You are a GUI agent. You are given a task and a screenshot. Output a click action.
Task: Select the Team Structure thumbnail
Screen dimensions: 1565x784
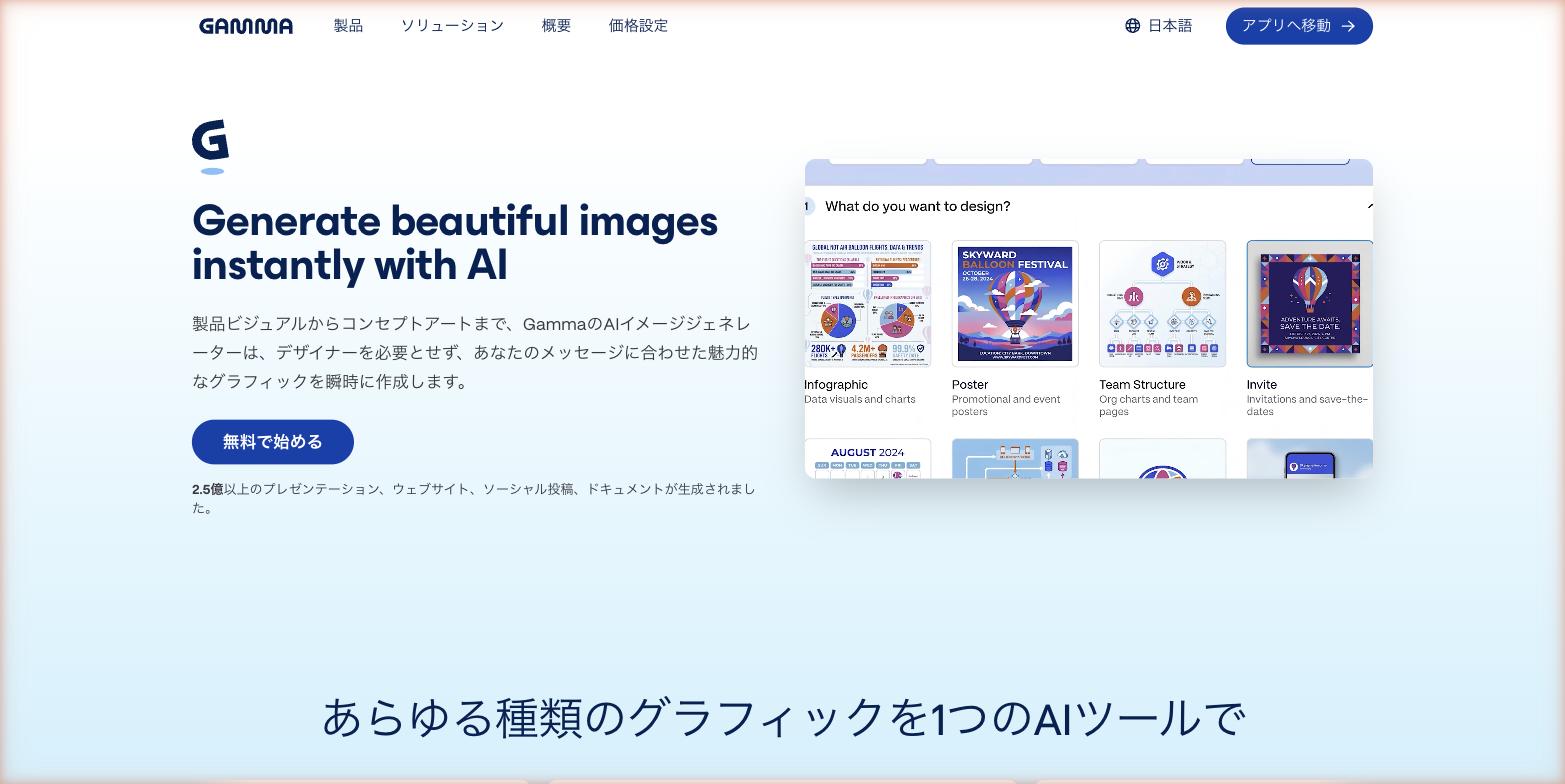point(1162,304)
